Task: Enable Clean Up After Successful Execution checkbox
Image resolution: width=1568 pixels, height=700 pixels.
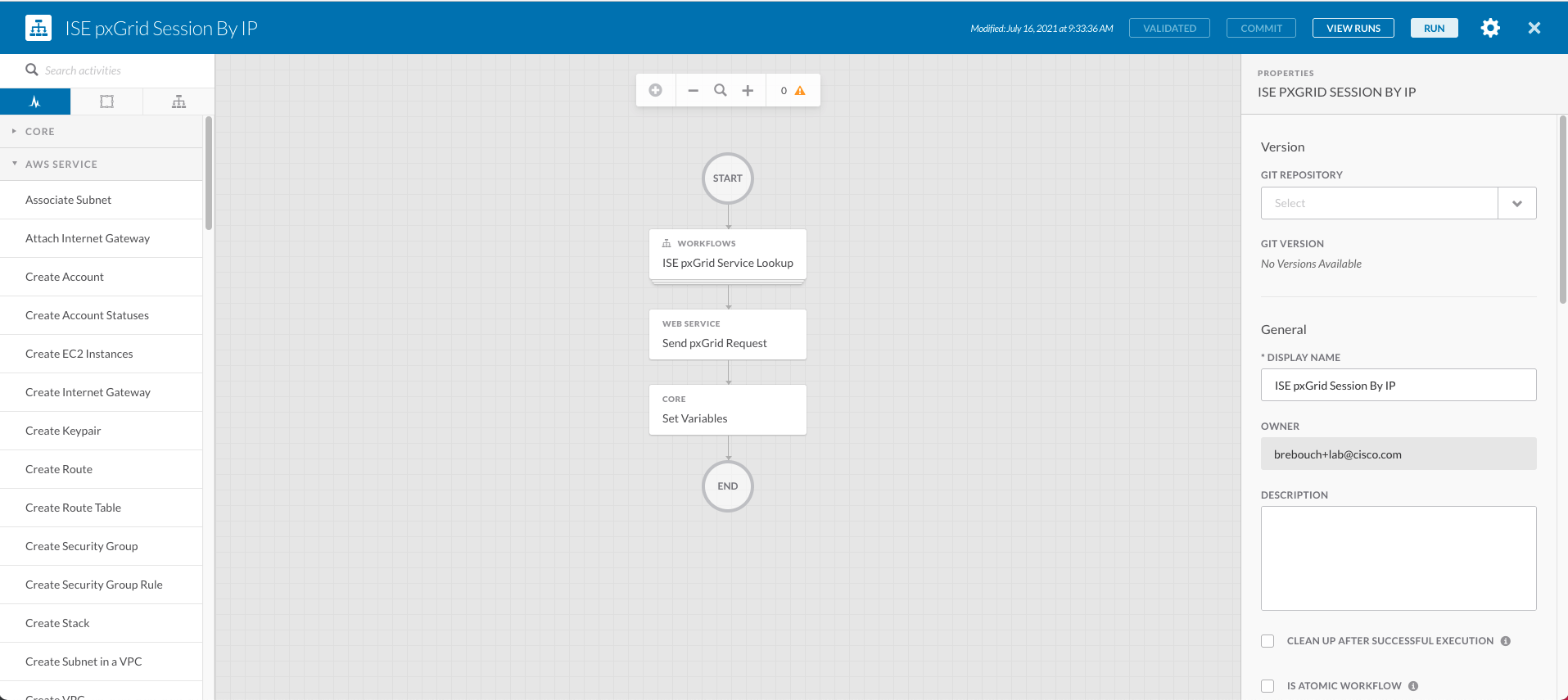Action: tap(1268, 641)
